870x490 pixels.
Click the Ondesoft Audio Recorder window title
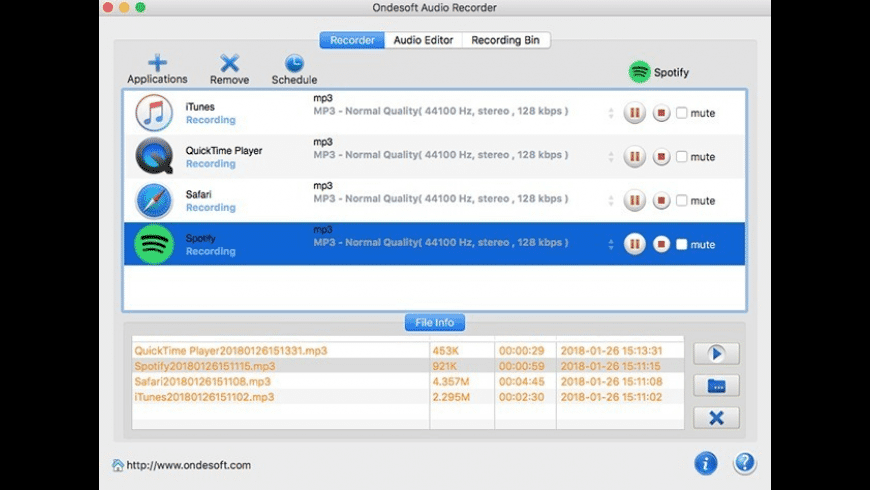coord(434,8)
